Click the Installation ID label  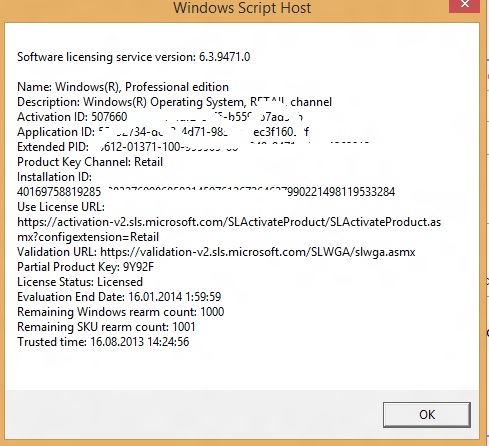(x=54, y=177)
